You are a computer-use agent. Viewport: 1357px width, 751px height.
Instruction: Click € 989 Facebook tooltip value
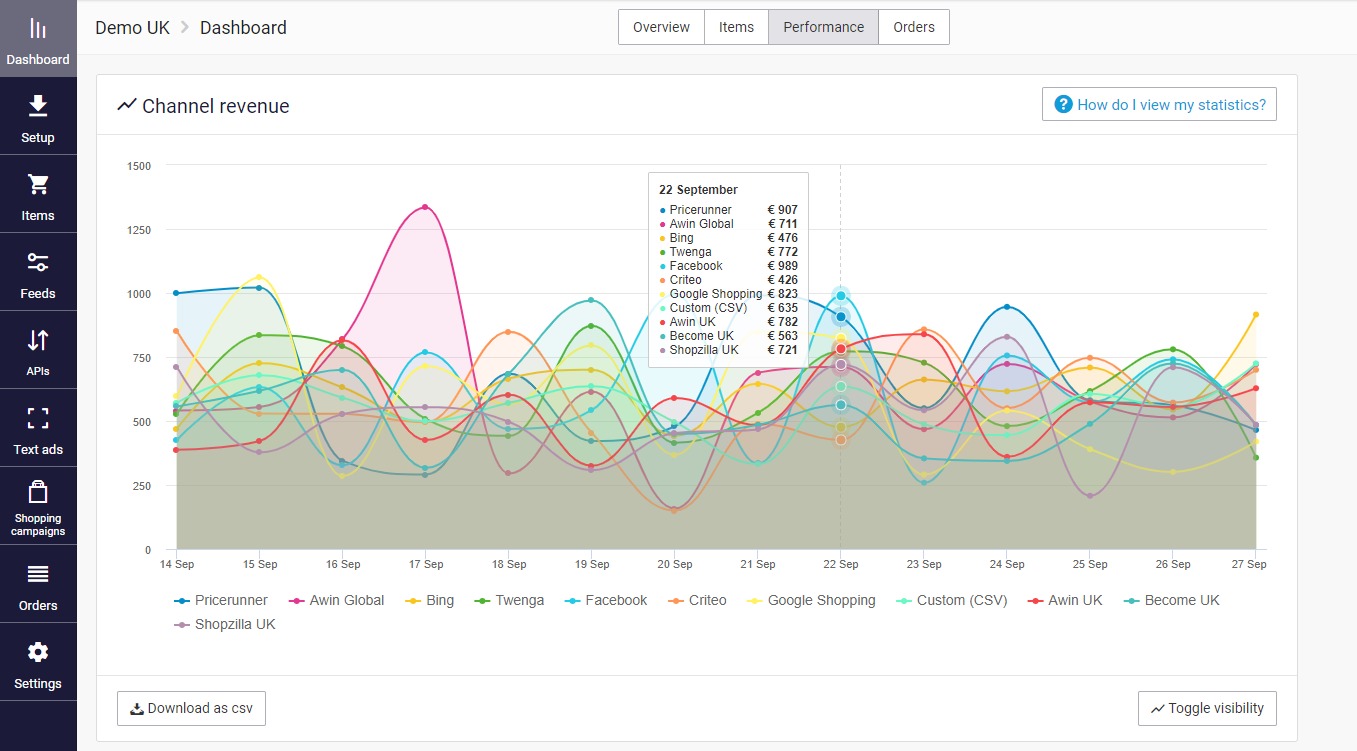(782, 266)
